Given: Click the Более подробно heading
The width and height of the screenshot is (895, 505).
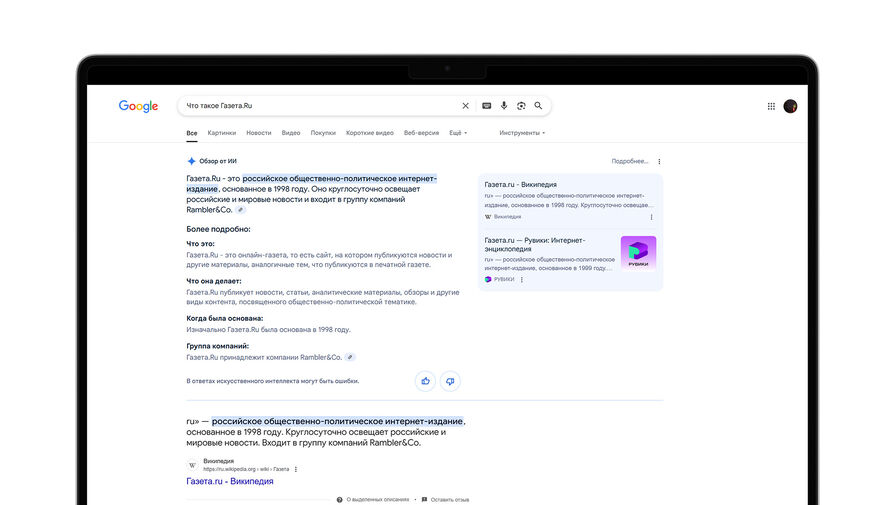Looking at the screenshot, I should [218, 229].
